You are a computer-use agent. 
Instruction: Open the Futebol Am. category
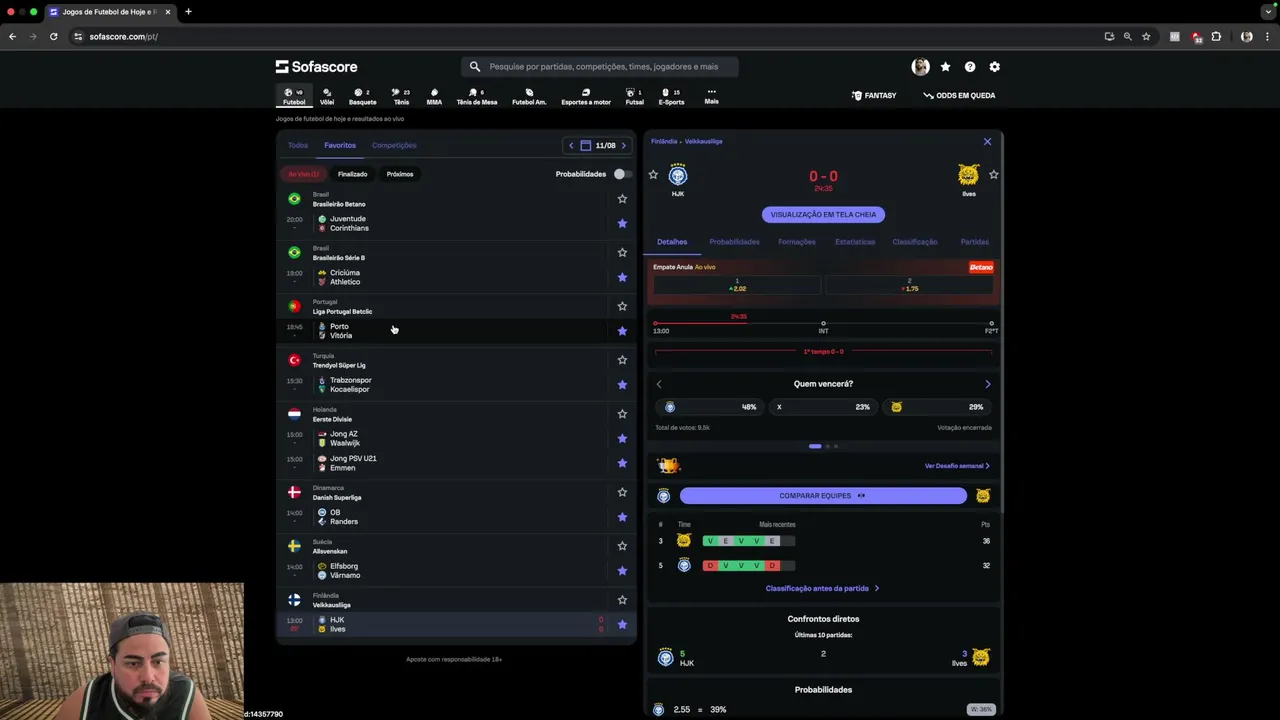click(x=529, y=96)
